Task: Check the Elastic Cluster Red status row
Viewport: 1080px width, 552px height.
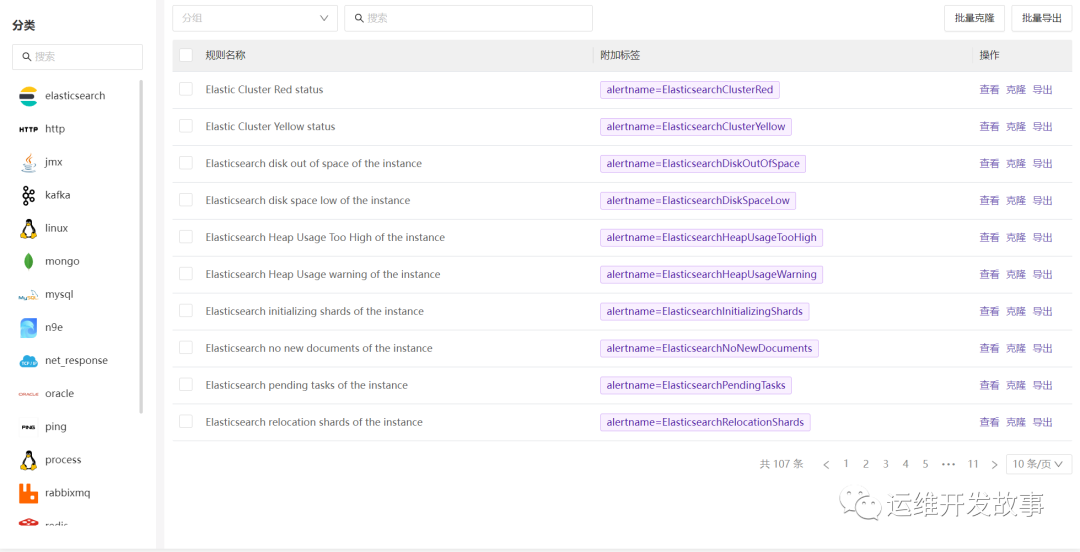Action: click(186, 89)
